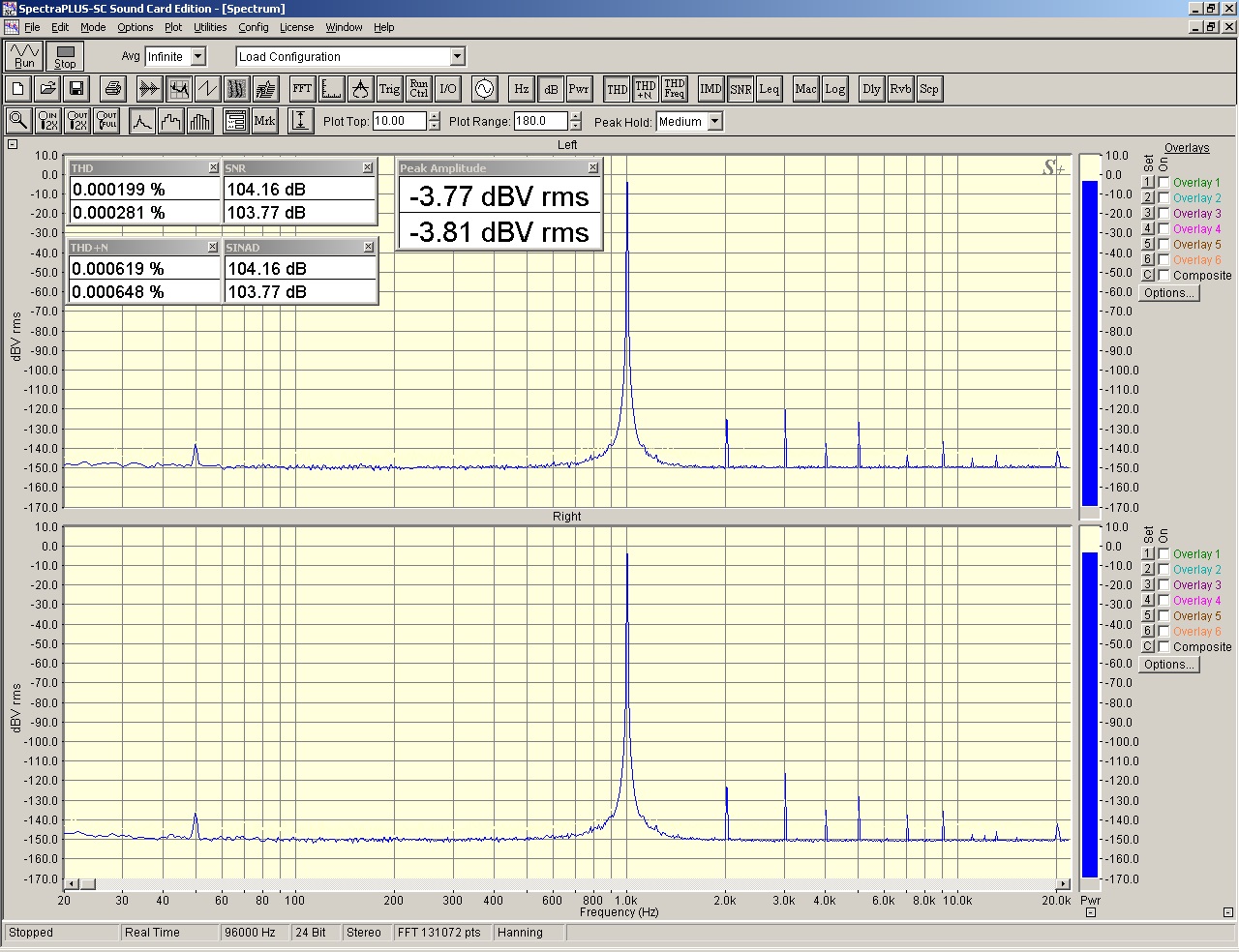Select the bar graph plot style icon
This screenshot has height=952, width=1239.
[x=200, y=121]
